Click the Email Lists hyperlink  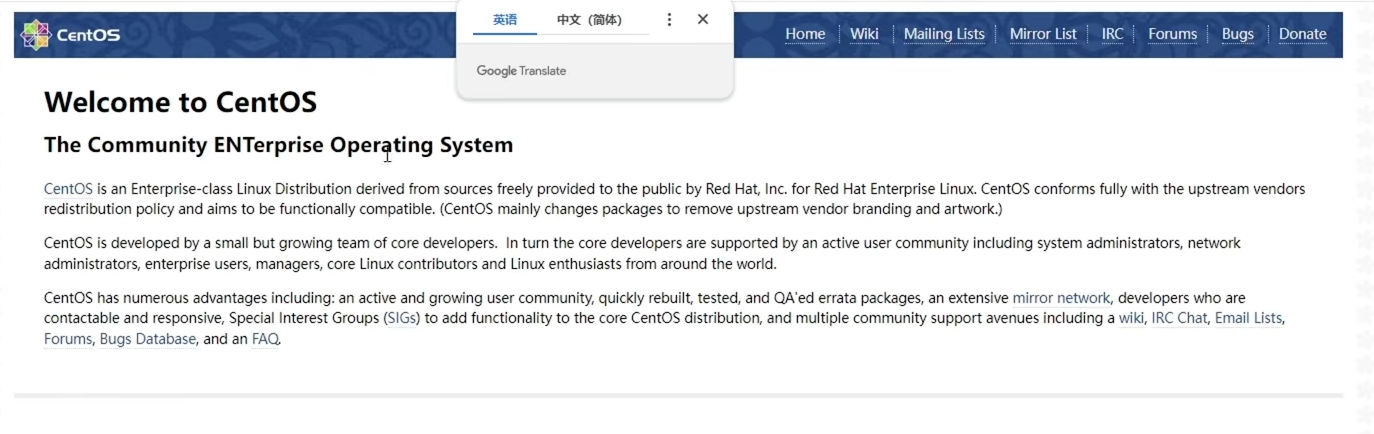click(1248, 318)
